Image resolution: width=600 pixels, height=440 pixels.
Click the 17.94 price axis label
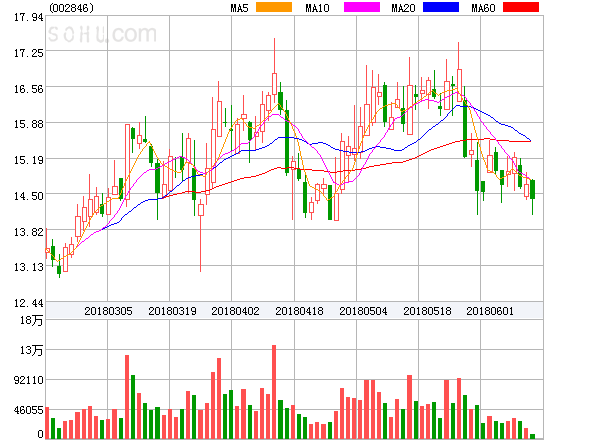click(29, 17)
